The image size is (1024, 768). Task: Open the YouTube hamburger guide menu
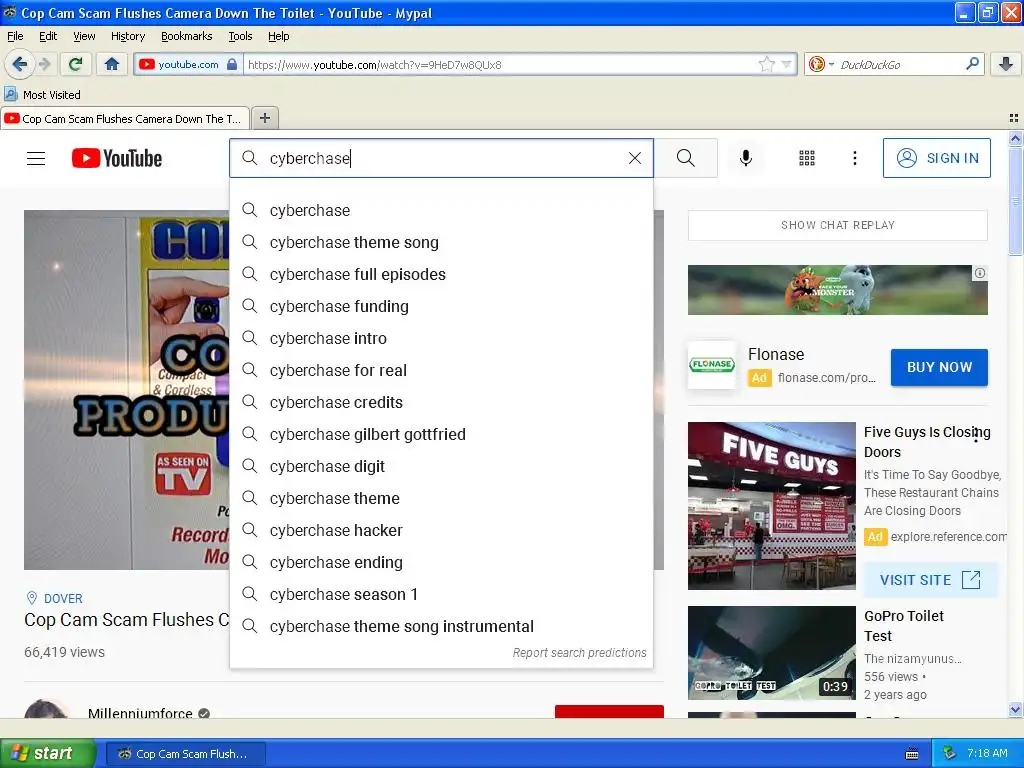[36, 158]
